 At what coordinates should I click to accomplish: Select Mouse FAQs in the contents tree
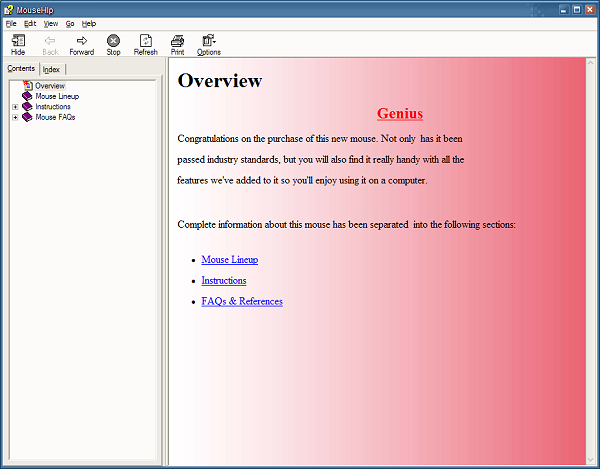tap(55, 117)
